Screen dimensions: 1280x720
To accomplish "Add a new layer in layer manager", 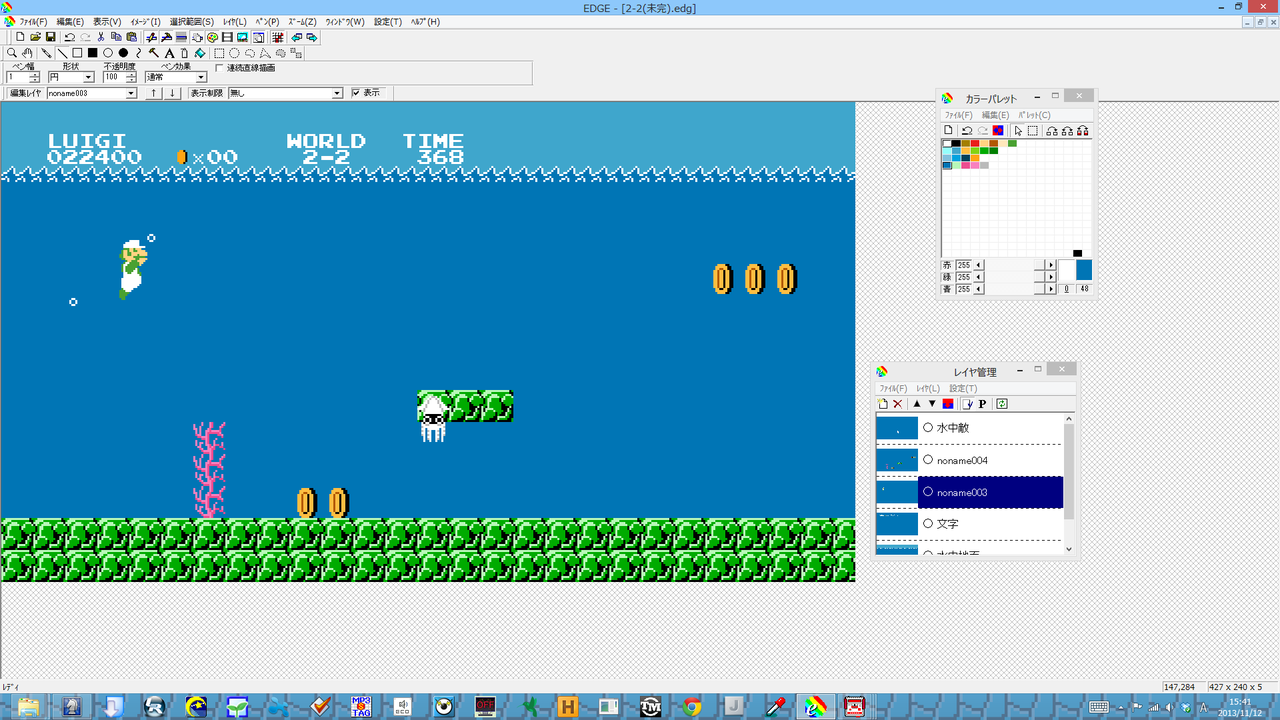I will 883,404.
